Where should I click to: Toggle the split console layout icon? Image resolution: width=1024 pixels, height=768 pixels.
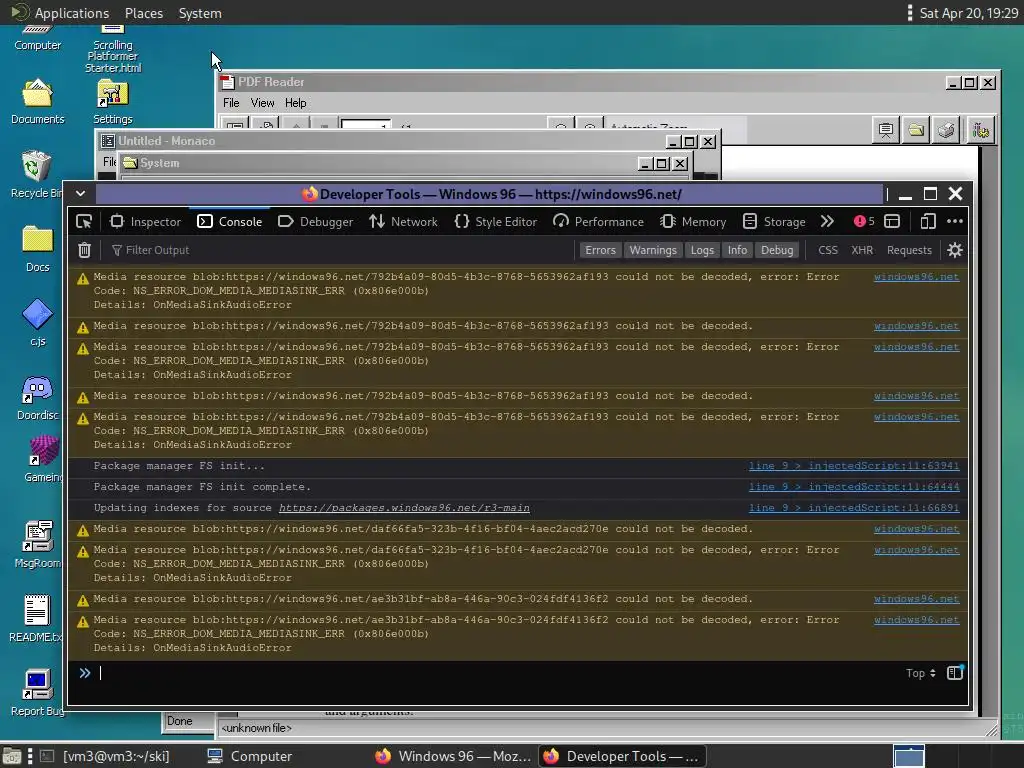[x=892, y=221]
